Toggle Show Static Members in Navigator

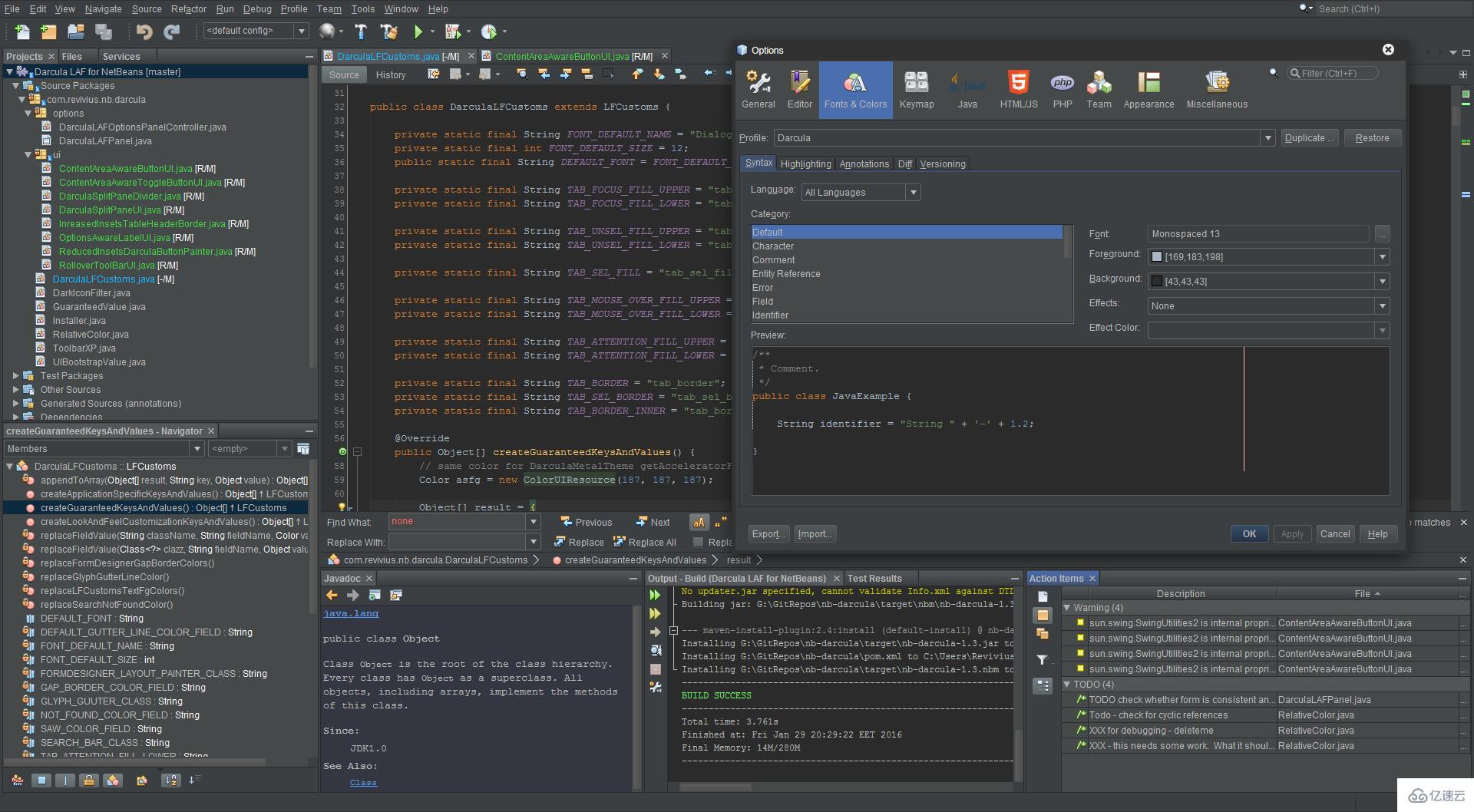tap(65, 781)
